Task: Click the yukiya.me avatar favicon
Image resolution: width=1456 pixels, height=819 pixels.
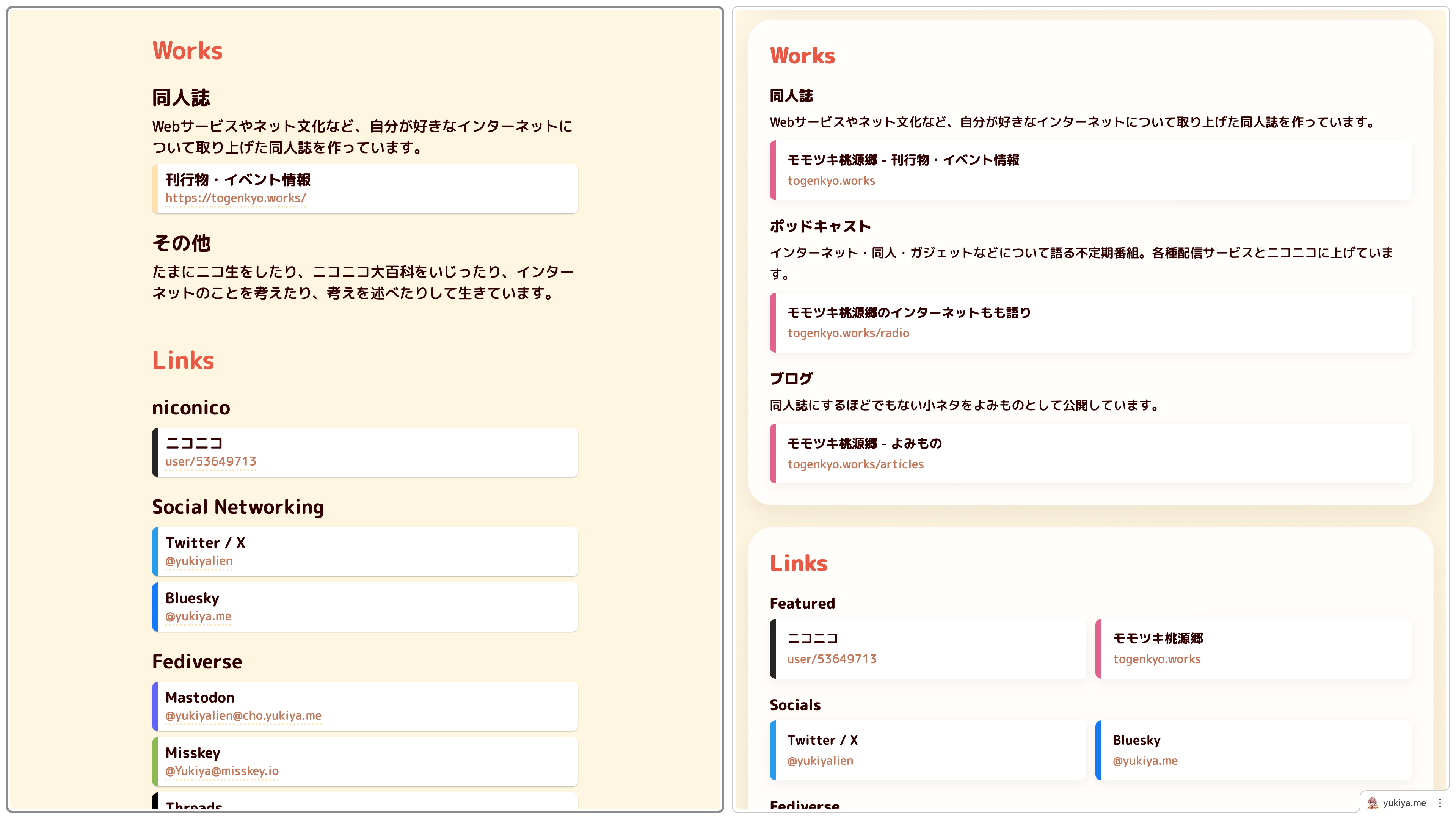Action: click(1372, 803)
